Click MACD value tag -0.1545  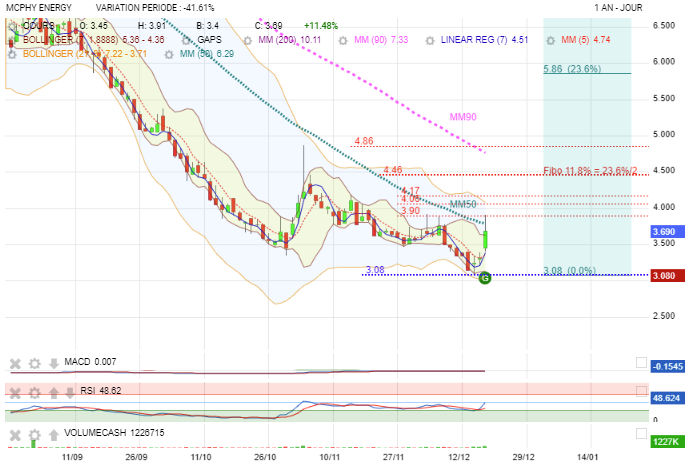point(667,366)
